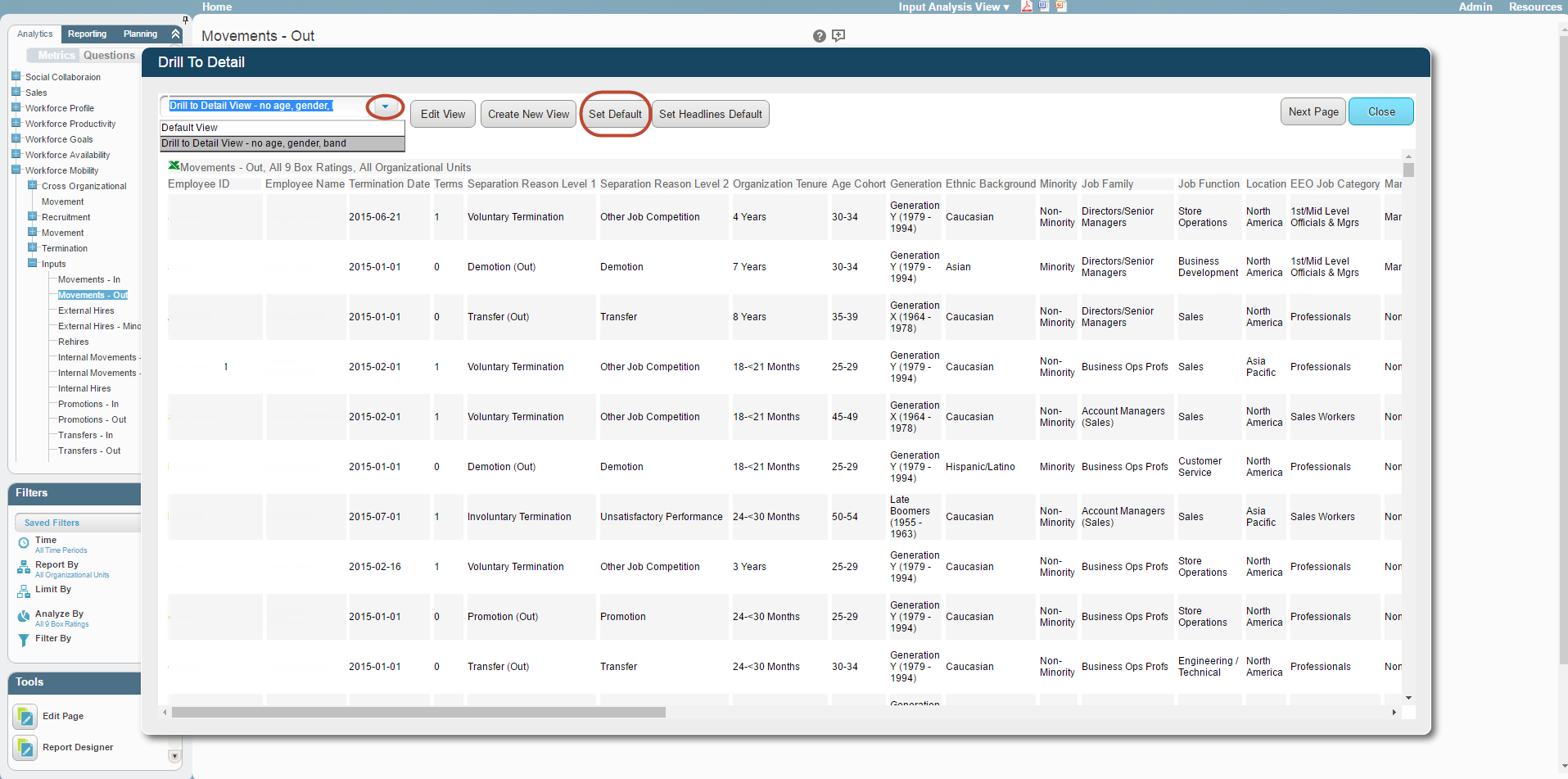The height and width of the screenshot is (779, 1568).
Task: Expand the Termination node
Action: 32,247
